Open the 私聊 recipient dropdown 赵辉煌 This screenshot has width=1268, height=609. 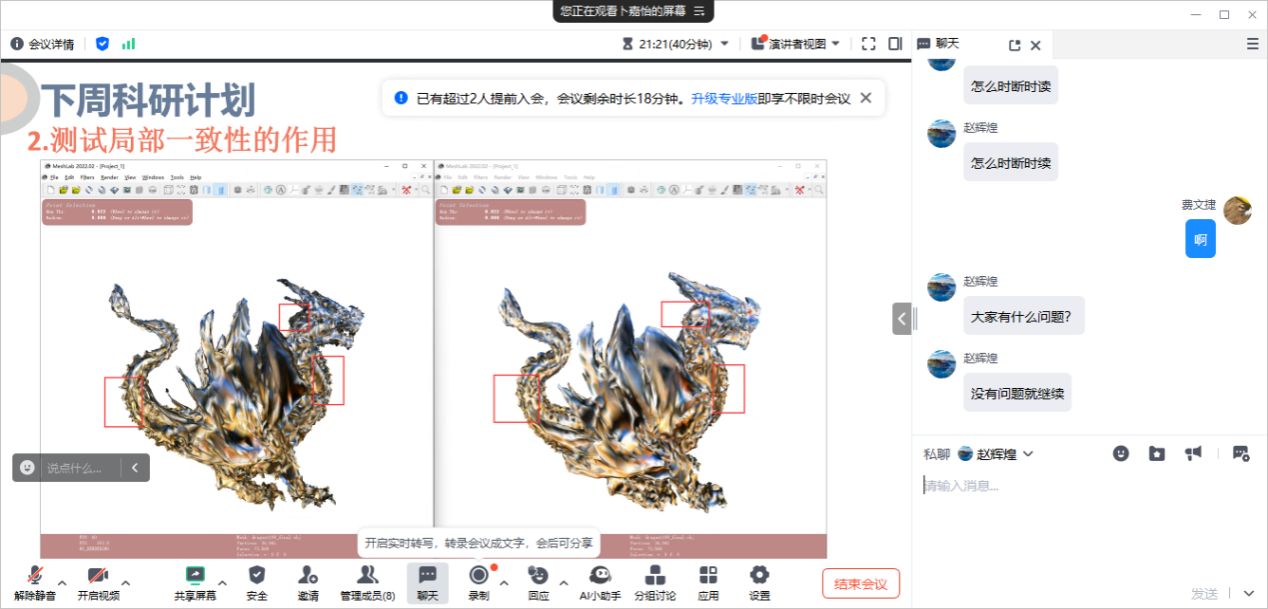[x=996, y=454]
